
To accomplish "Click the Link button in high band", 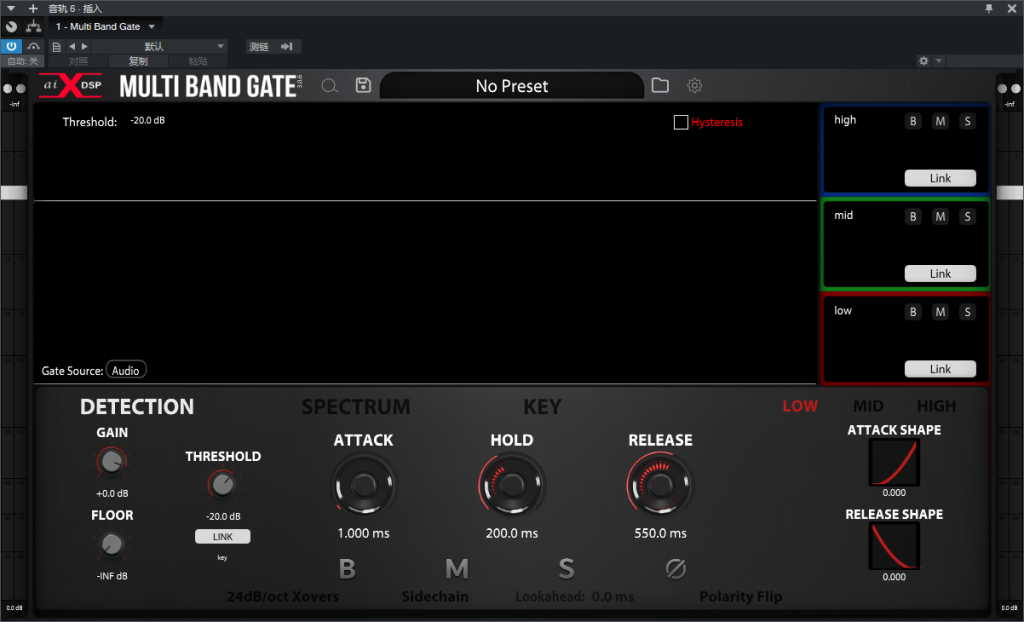I will point(940,178).
